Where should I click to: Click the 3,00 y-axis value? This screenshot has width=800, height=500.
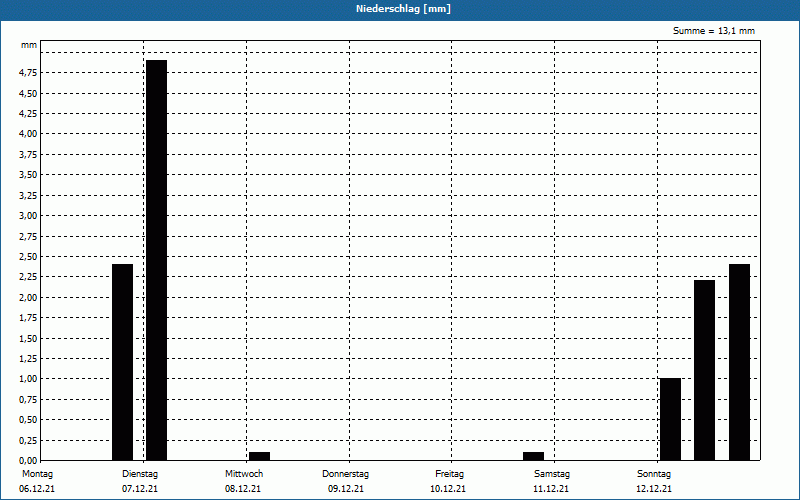pos(28,216)
